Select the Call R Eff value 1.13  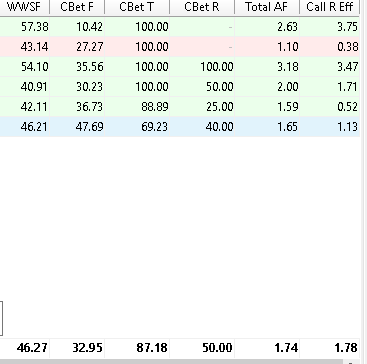(348, 127)
